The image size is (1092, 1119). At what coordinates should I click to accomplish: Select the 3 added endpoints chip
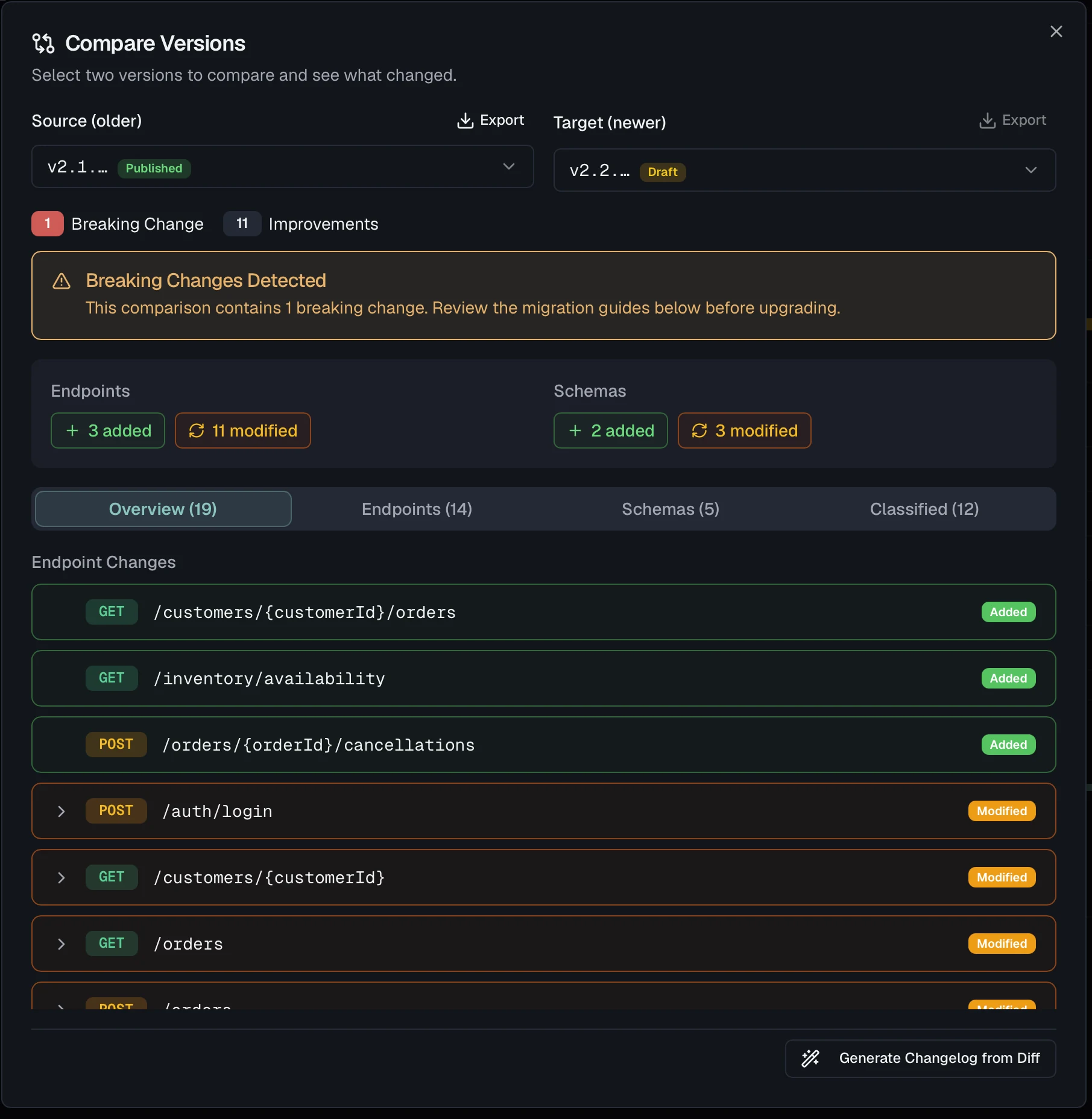[108, 430]
